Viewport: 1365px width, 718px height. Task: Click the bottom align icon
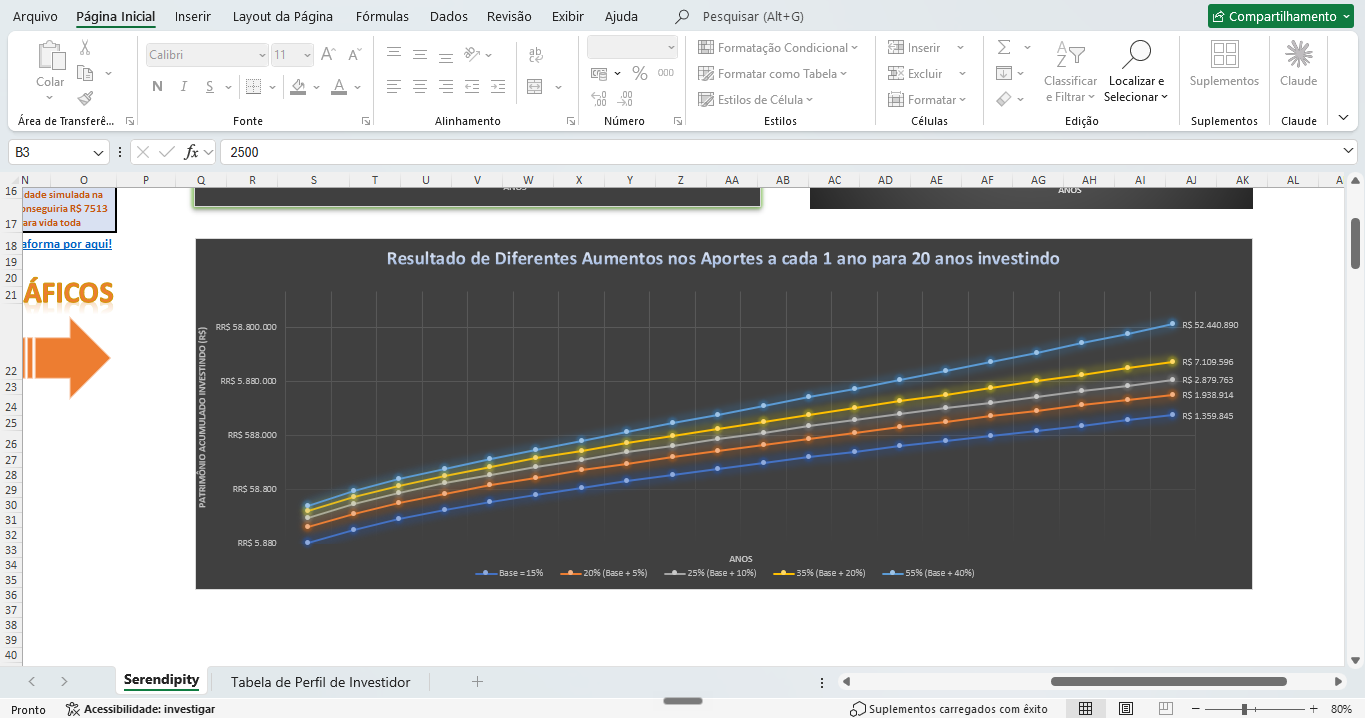tap(446, 55)
